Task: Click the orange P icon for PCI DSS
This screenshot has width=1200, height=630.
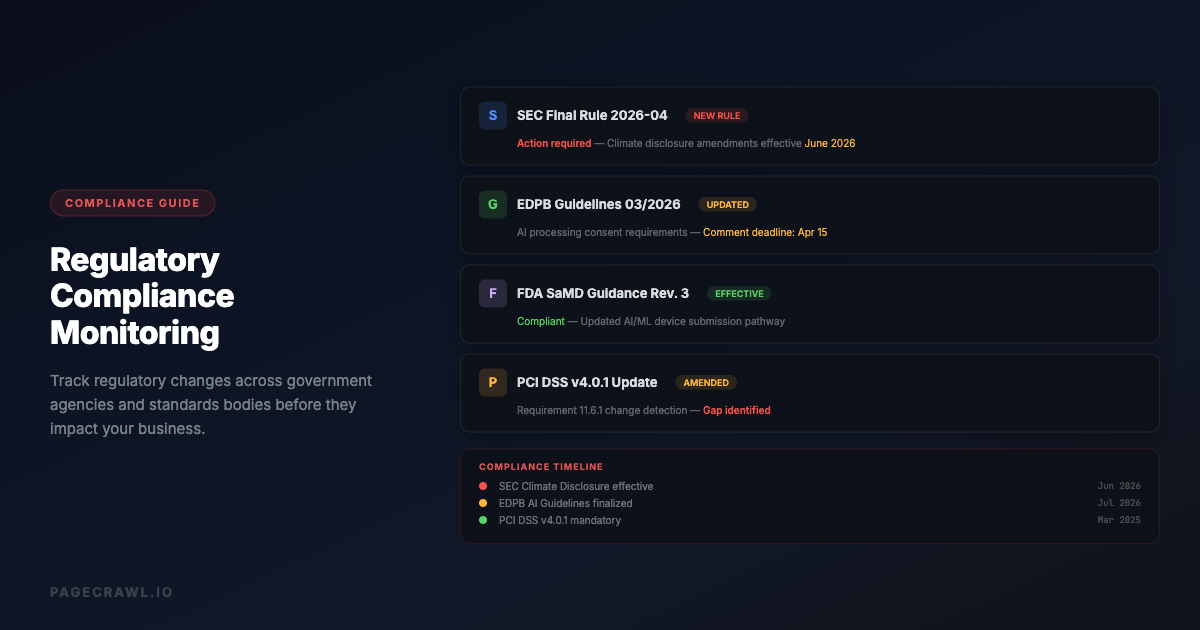Action: 492,382
